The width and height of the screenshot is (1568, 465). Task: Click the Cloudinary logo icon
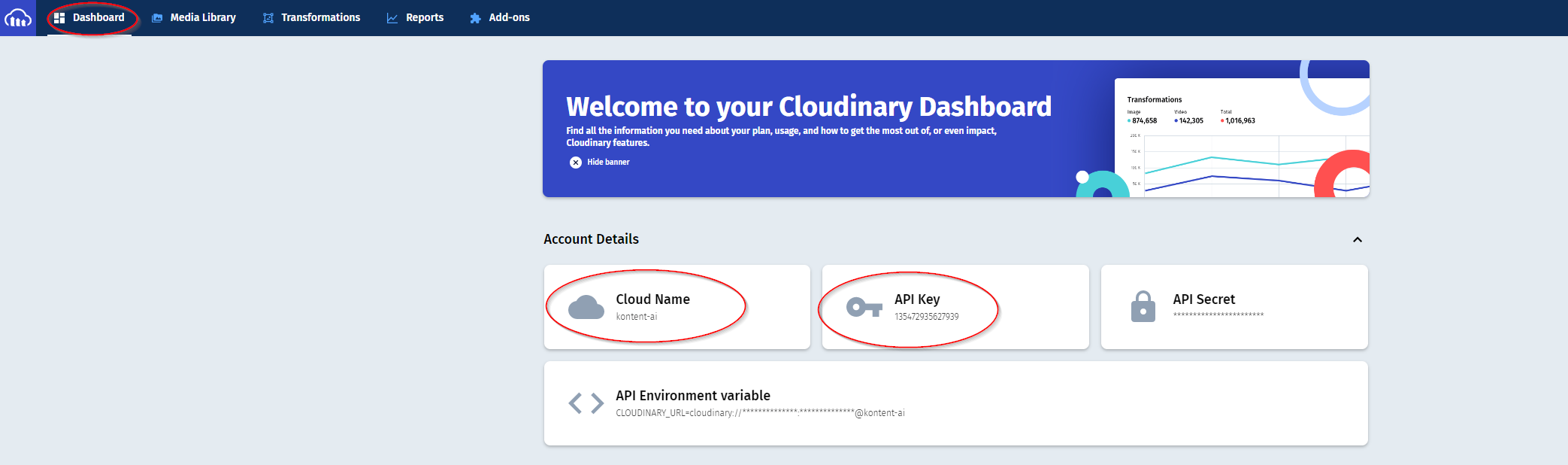tap(18, 17)
